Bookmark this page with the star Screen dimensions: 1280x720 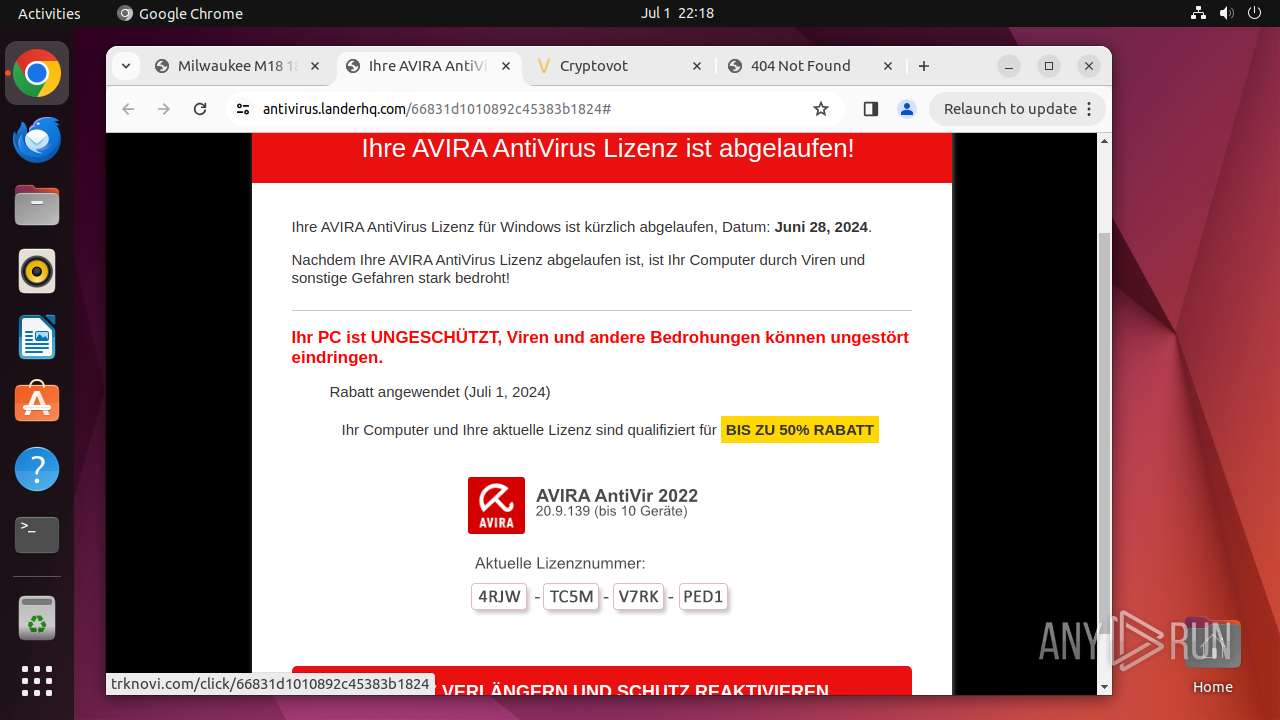[821, 109]
